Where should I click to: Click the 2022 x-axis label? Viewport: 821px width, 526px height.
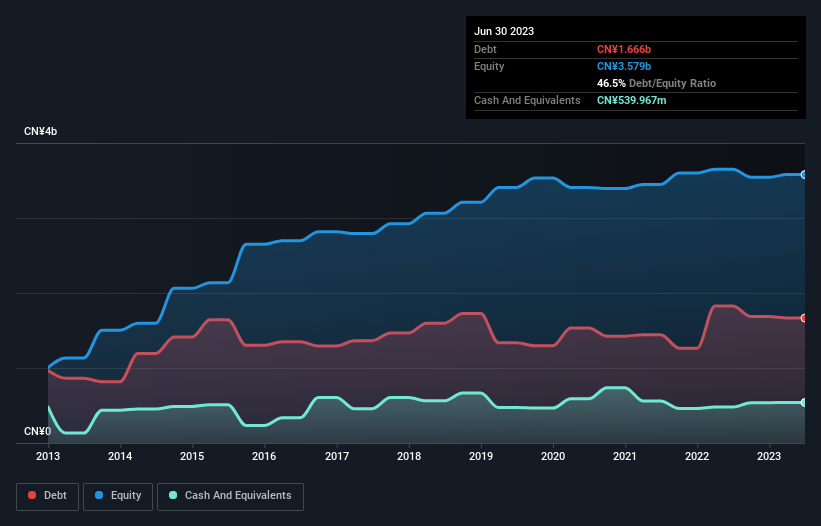pyautogui.click(x=697, y=456)
